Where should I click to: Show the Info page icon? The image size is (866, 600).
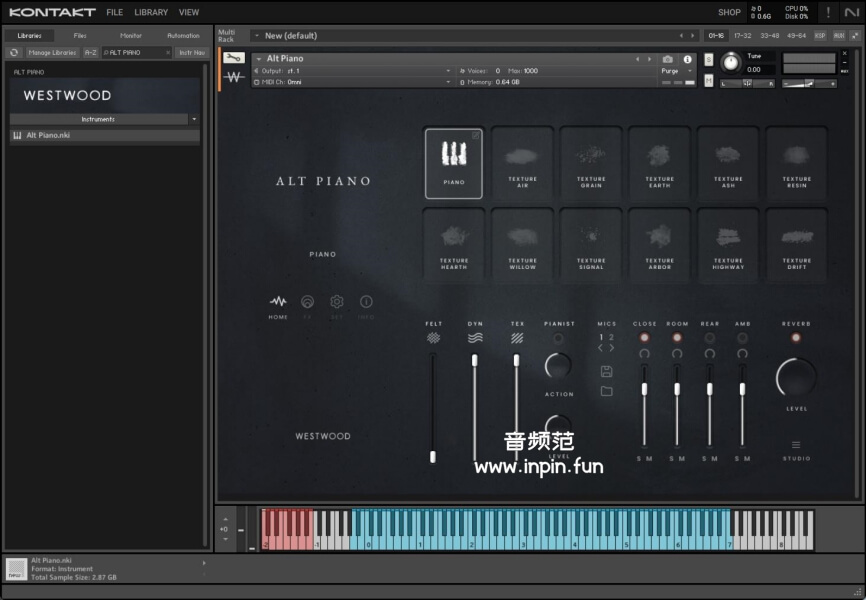[366, 302]
